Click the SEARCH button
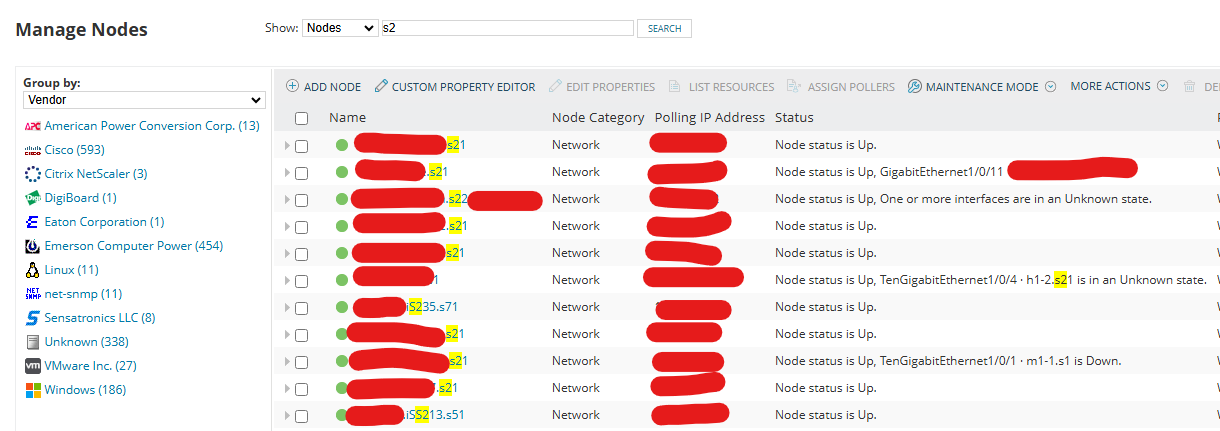The image size is (1220, 431). (x=664, y=28)
